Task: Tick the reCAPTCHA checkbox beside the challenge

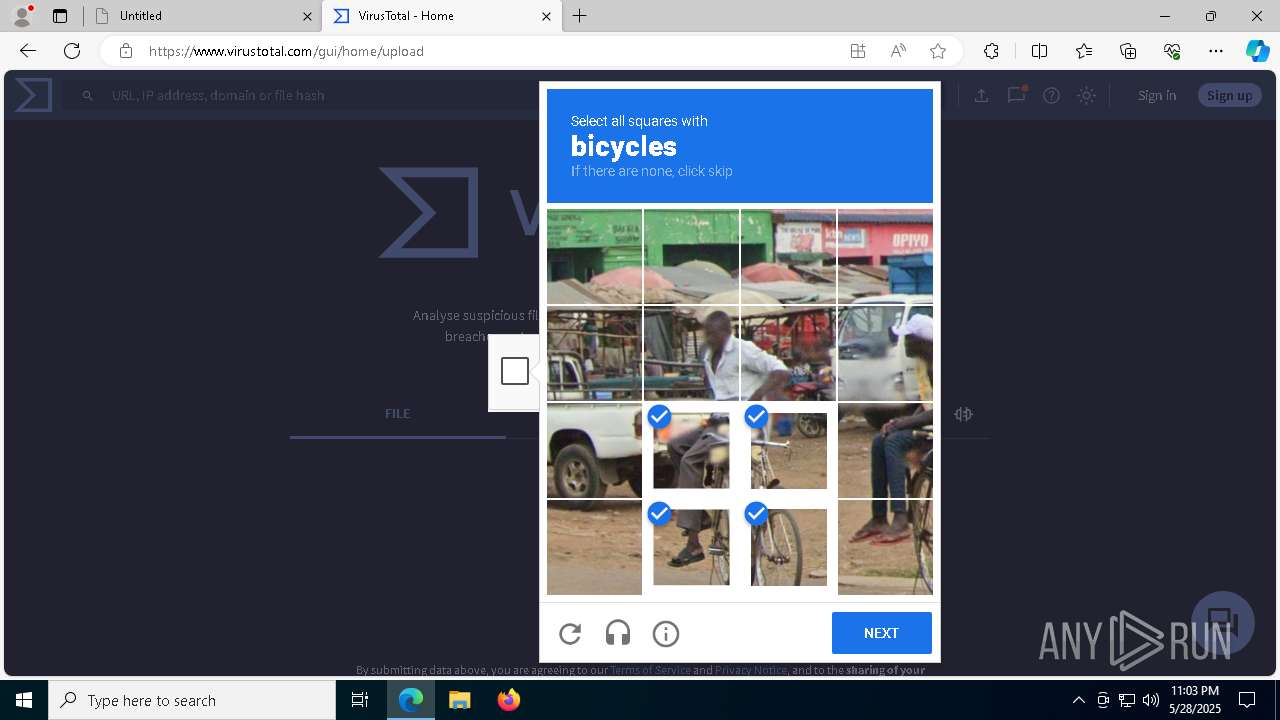Action: (515, 371)
